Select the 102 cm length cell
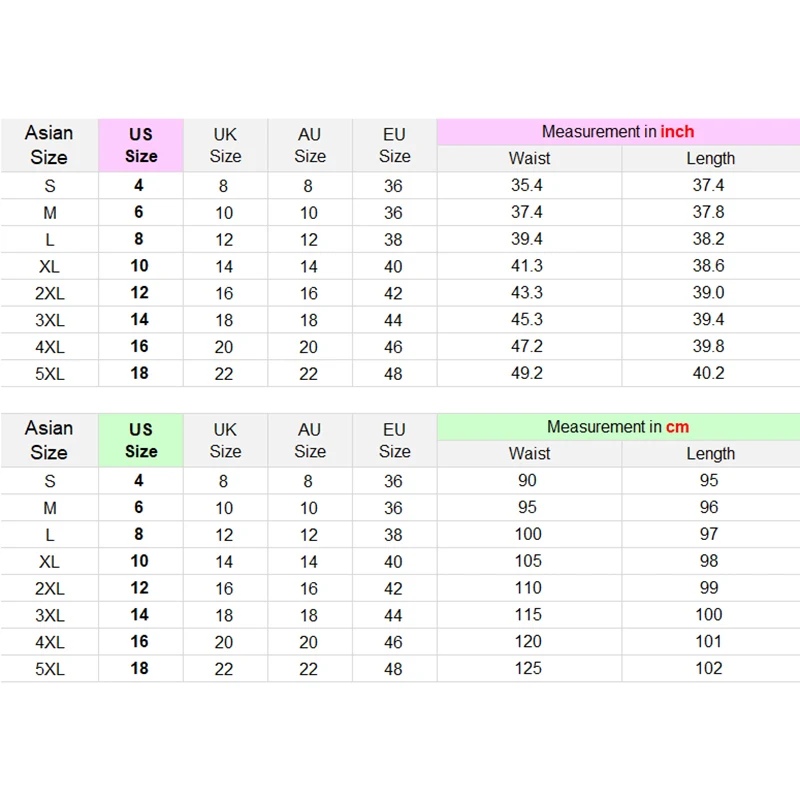The image size is (800, 800). pos(708,668)
